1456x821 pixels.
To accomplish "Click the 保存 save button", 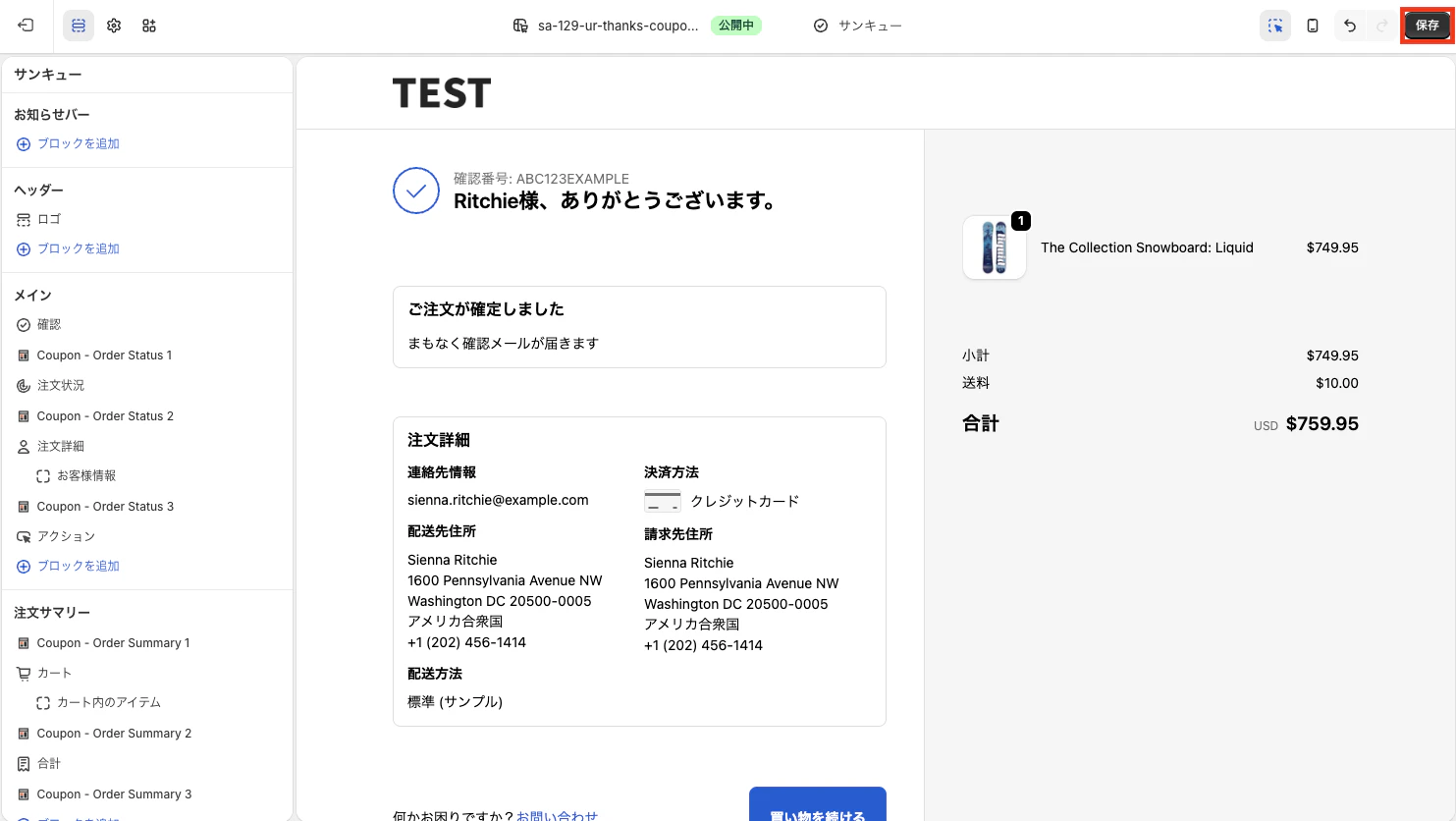I will coord(1428,26).
